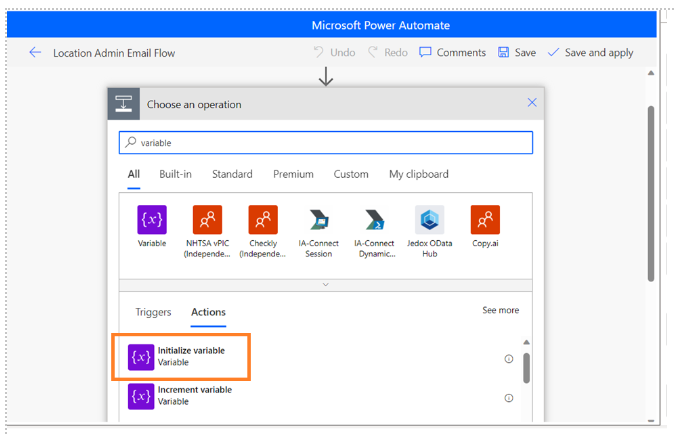
Task: Click the search magnifier icon
Action: [x=131, y=142]
